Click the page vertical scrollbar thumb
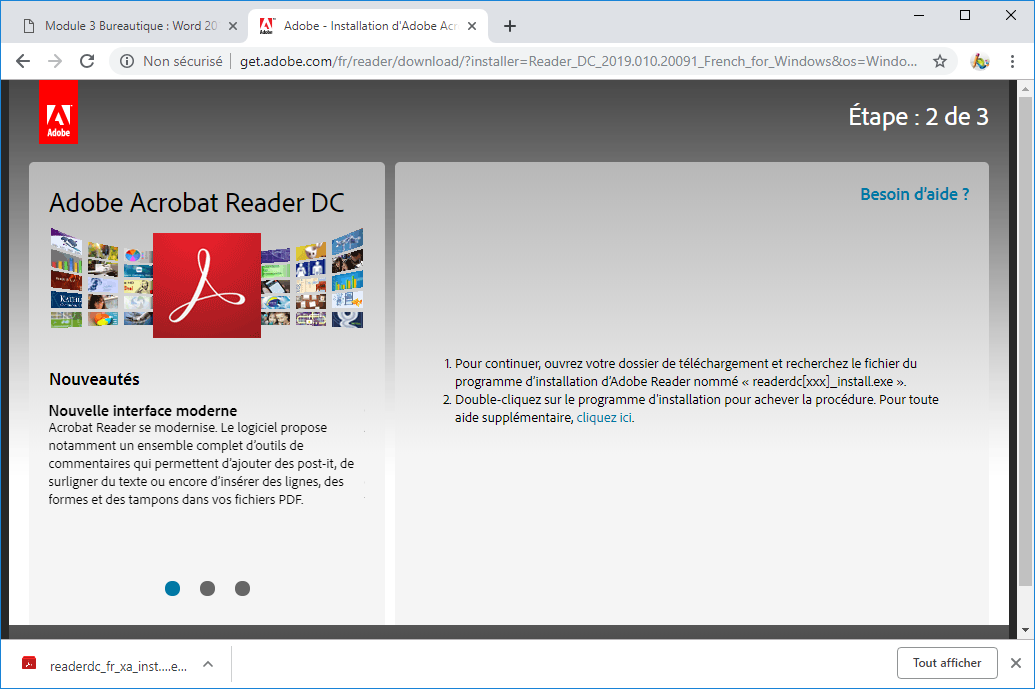Viewport: 1035px width, 689px height. click(1024, 341)
